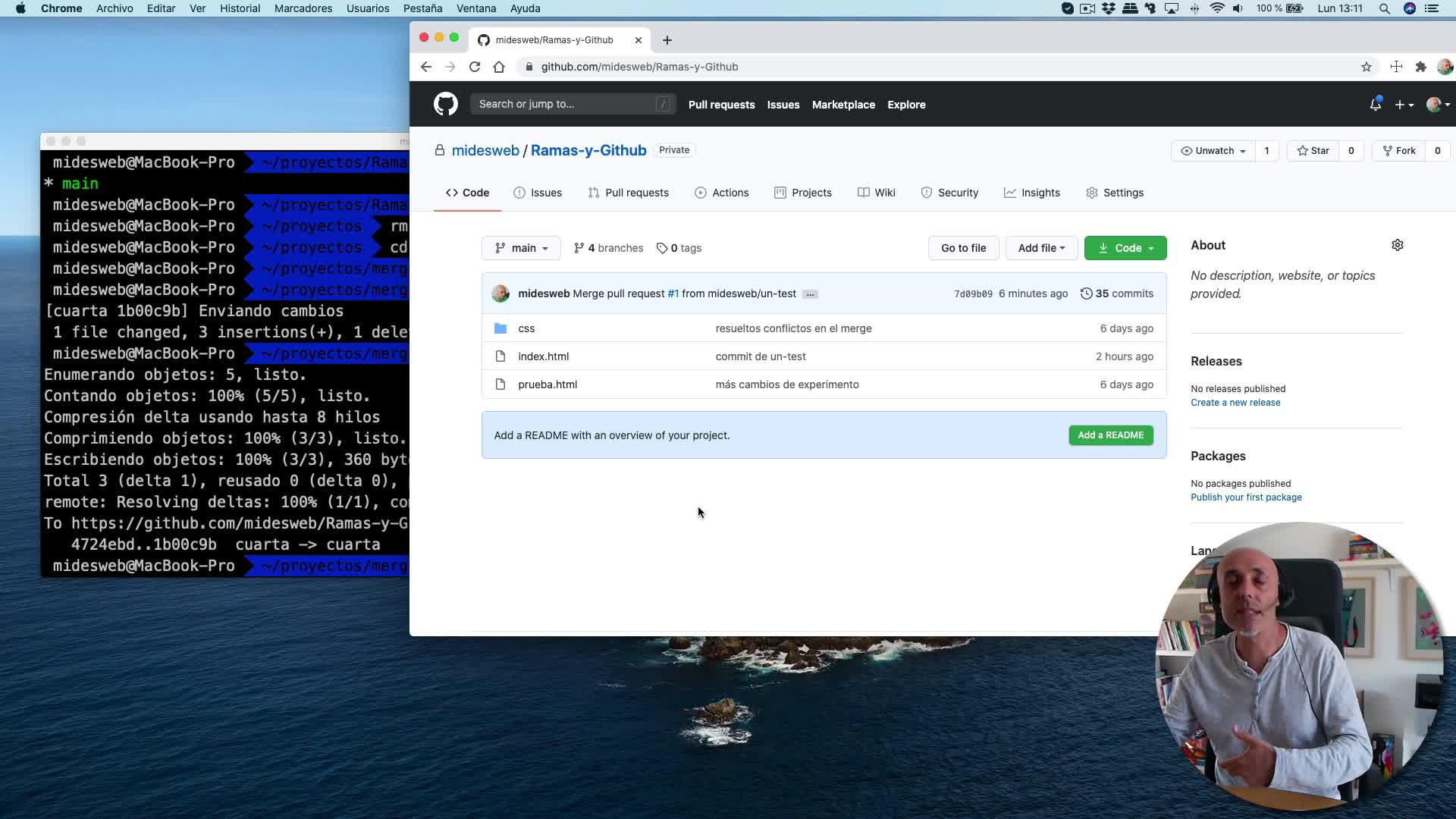Viewport: 1456px width, 819px height.
Task: Expand the commit message ellipsis
Action: point(810,294)
